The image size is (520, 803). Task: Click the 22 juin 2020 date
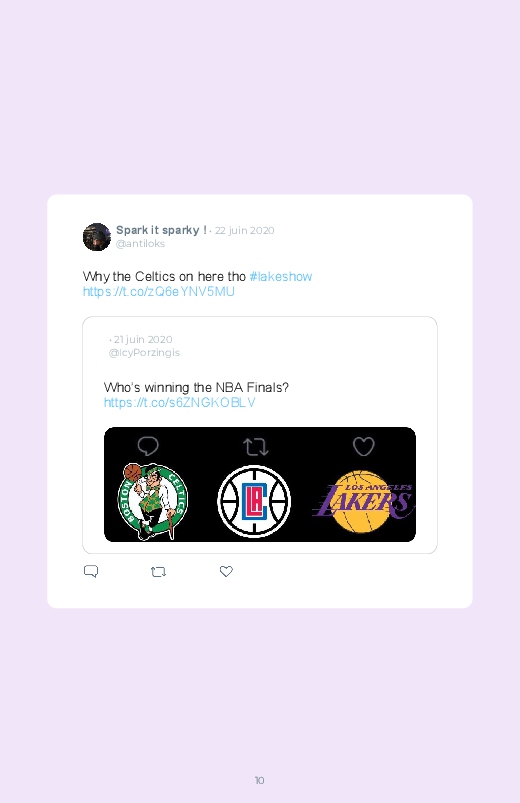pyautogui.click(x=244, y=230)
